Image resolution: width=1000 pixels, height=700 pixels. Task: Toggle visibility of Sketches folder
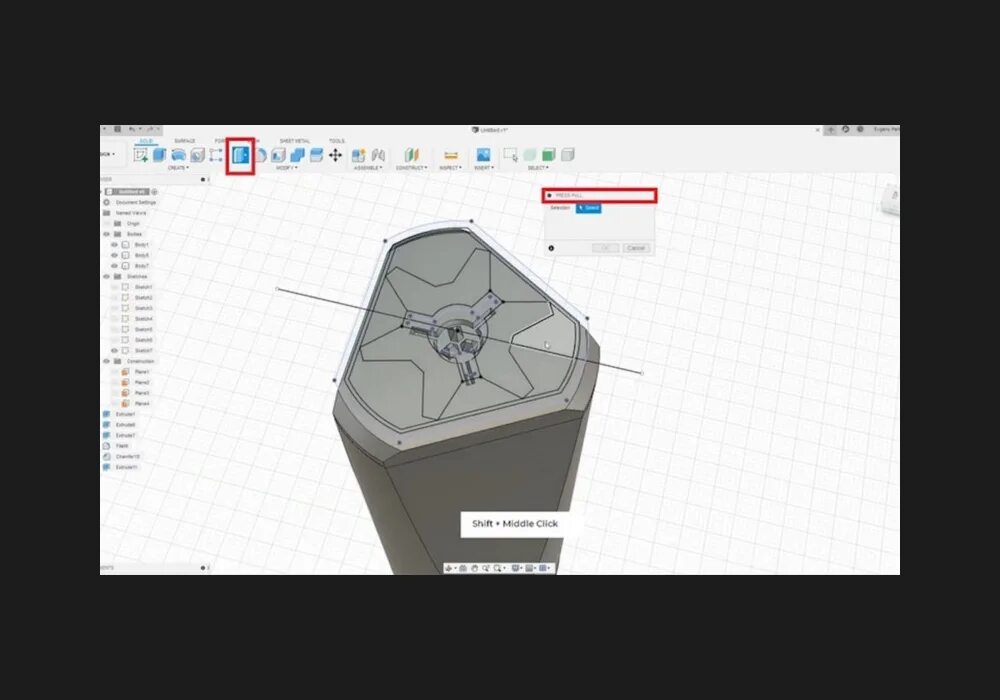(107, 277)
